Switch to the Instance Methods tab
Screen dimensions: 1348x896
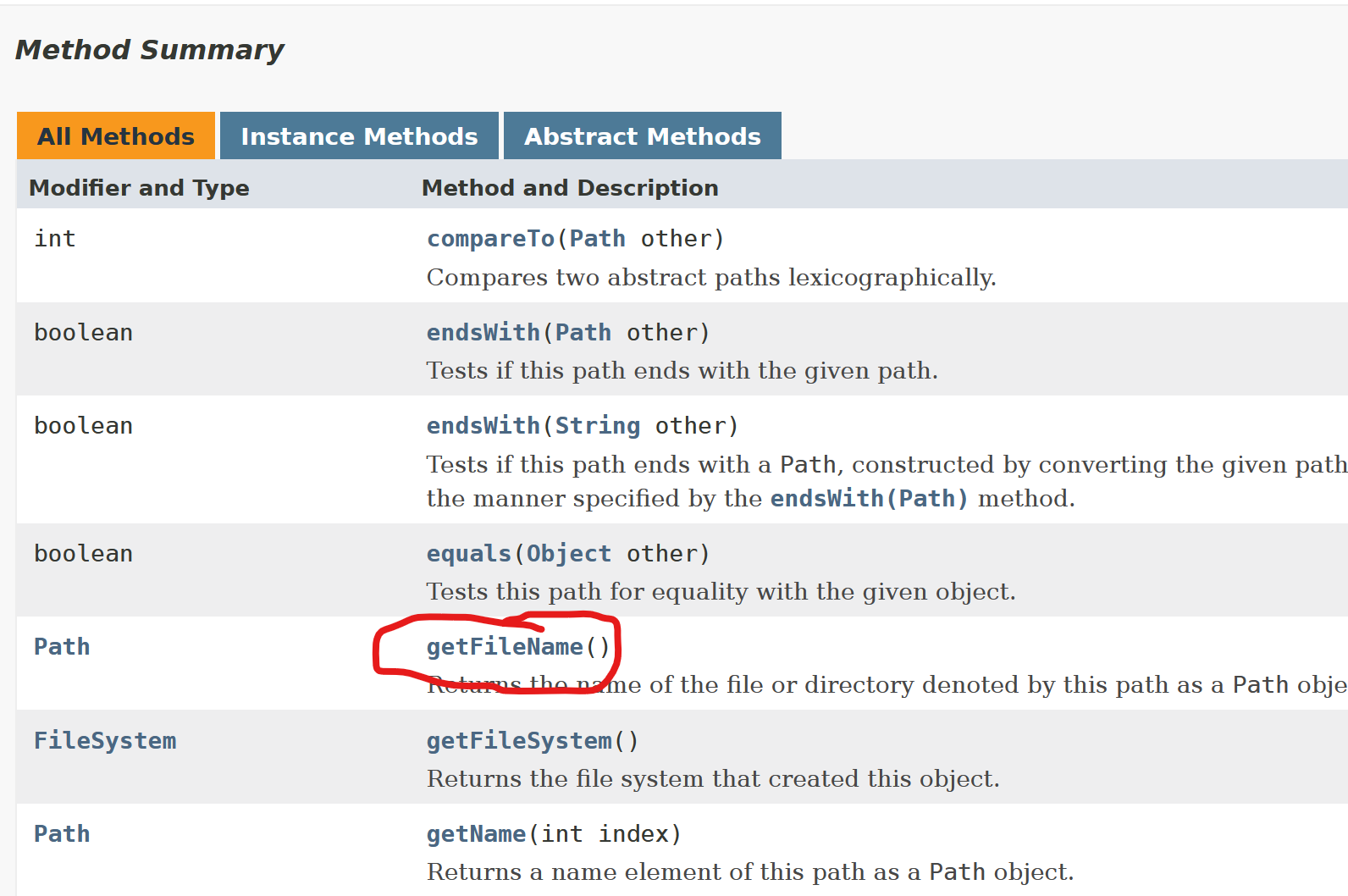pyautogui.click(x=359, y=136)
